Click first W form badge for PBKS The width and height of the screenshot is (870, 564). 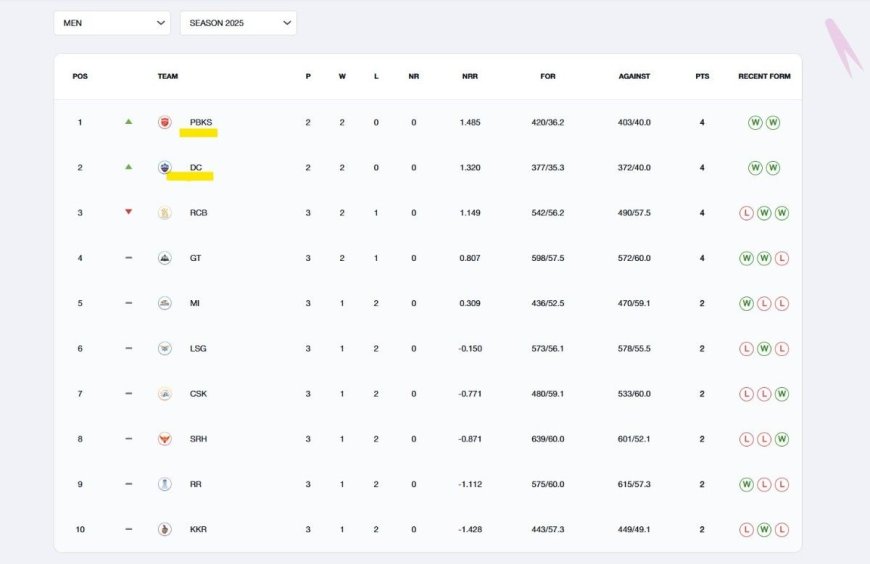click(755, 122)
